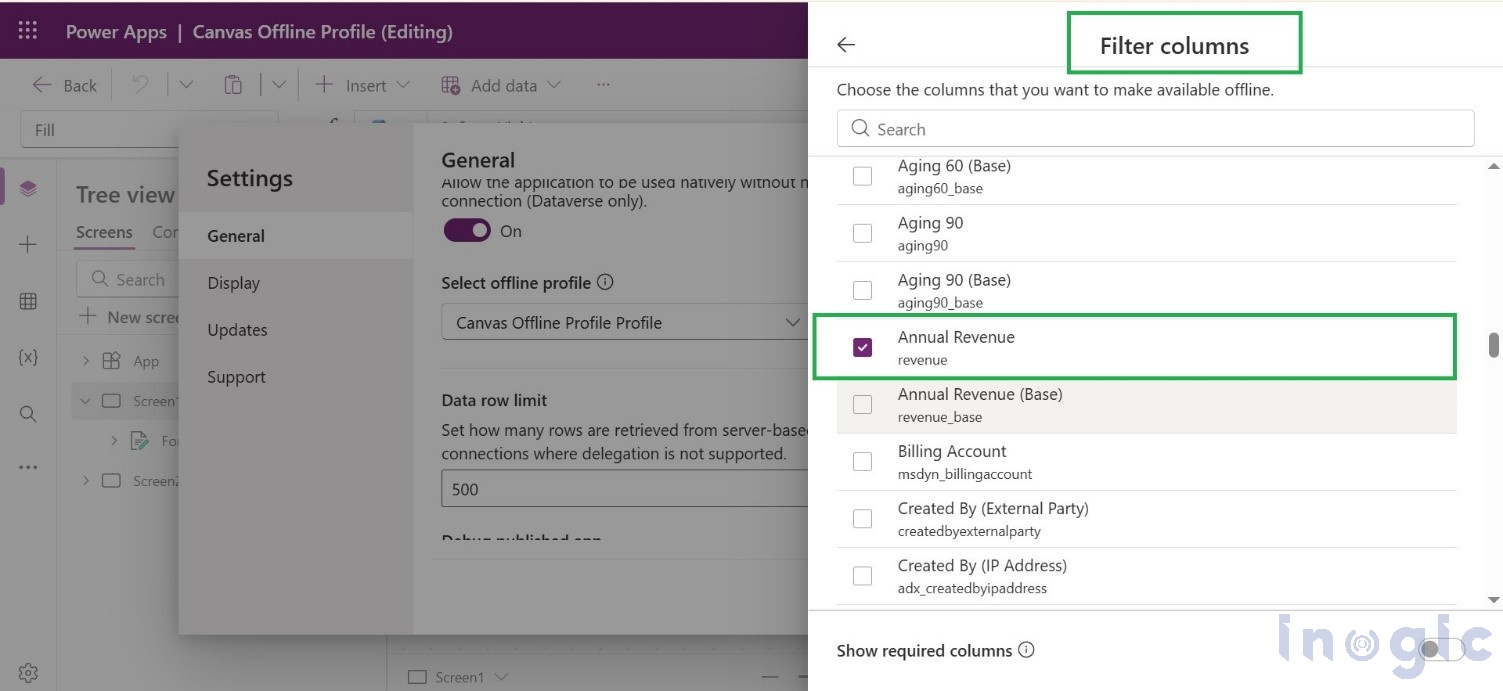Collapse the Screen1 tree item
The width and height of the screenshot is (1503, 691).
[86, 400]
